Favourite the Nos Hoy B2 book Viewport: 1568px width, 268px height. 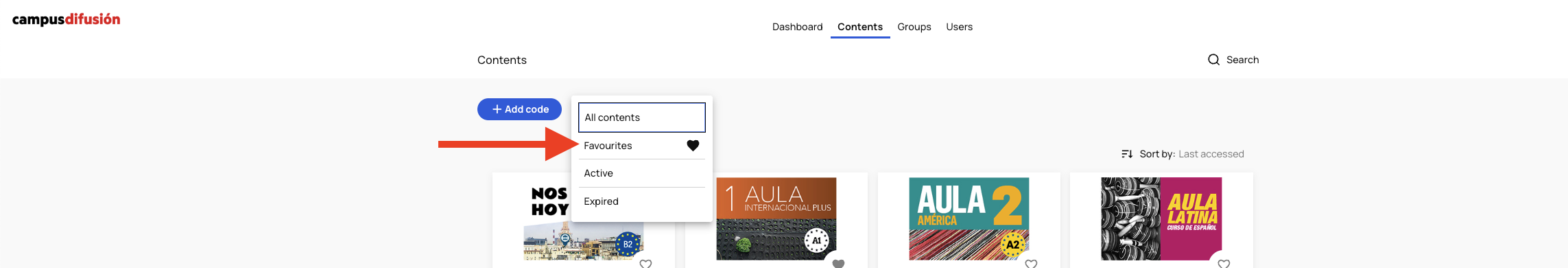(x=645, y=264)
